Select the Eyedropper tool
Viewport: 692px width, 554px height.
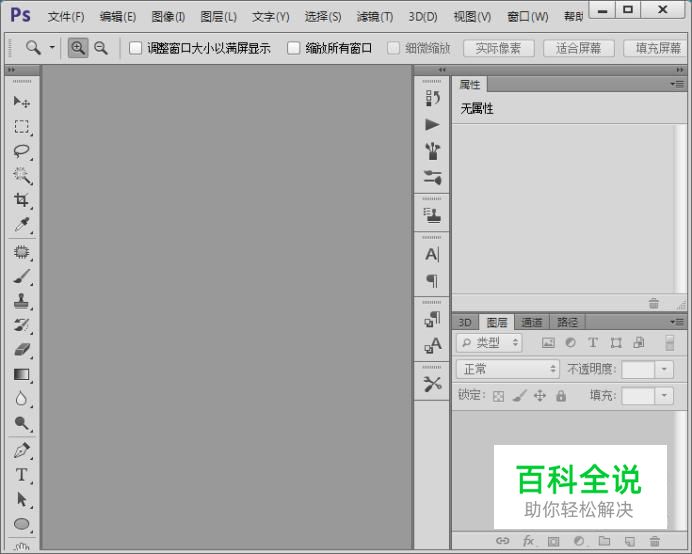click(22, 225)
